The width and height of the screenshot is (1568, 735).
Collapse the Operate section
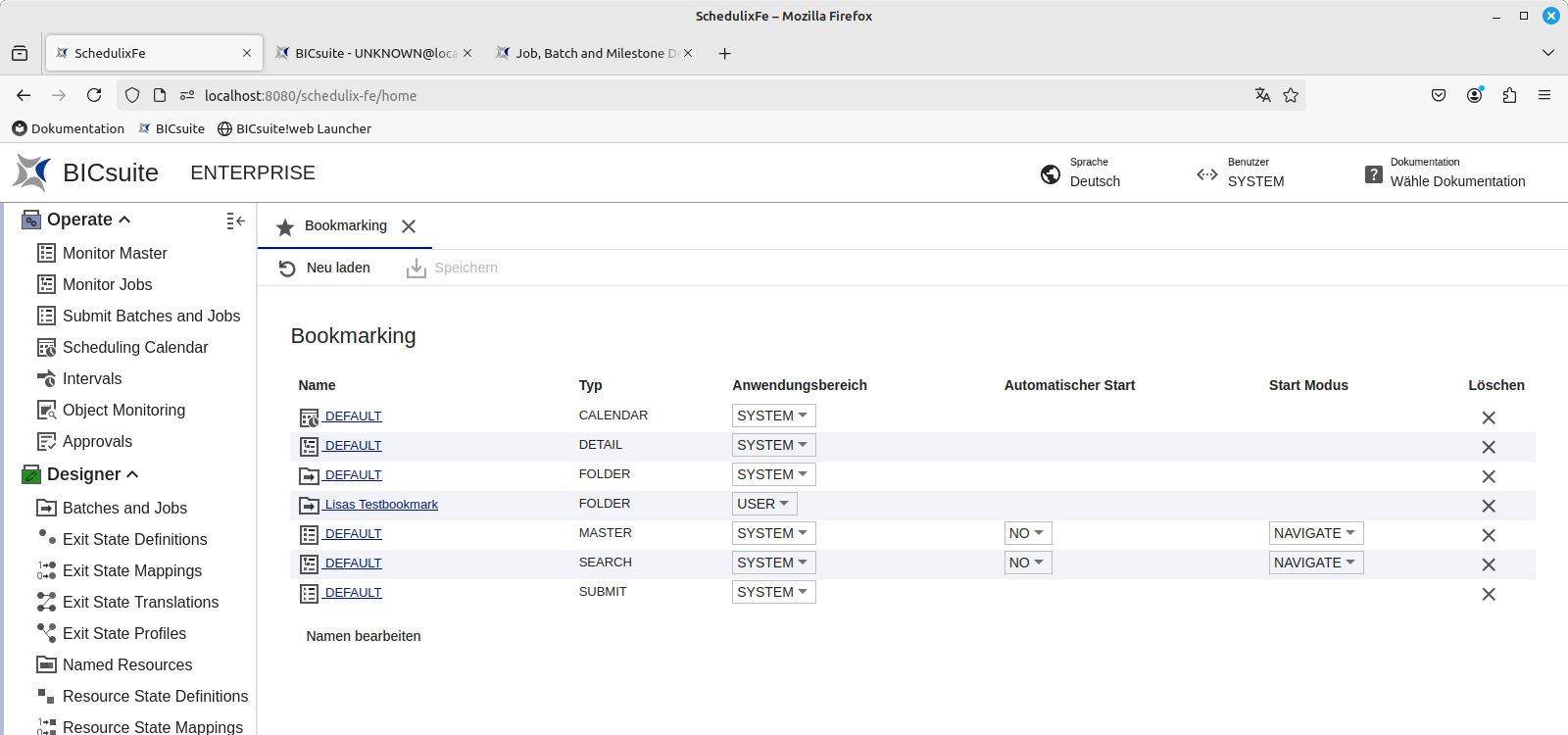point(124,220)
